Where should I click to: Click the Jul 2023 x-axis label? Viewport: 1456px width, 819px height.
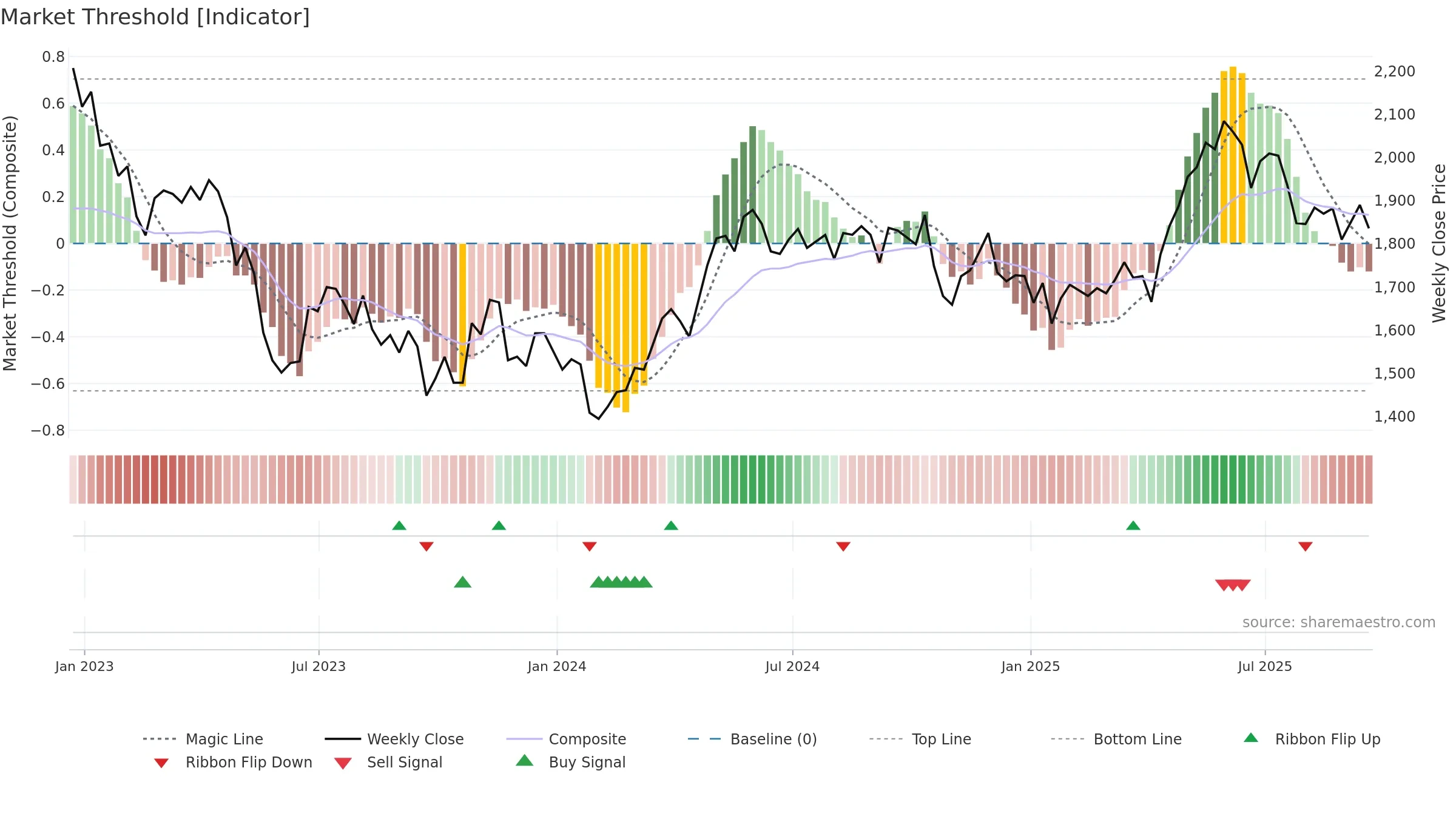tap(318, 667)
